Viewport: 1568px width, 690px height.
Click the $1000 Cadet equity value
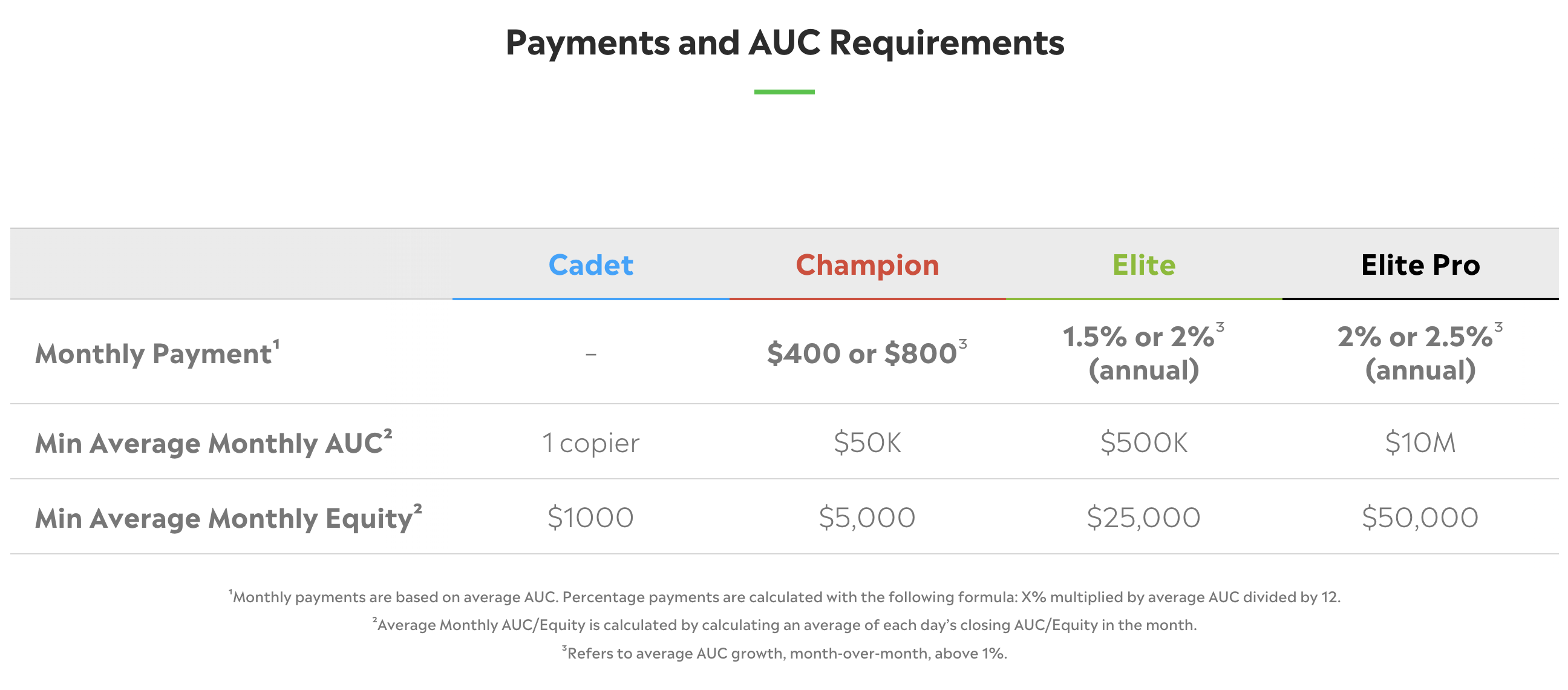[x=590, y=517]
